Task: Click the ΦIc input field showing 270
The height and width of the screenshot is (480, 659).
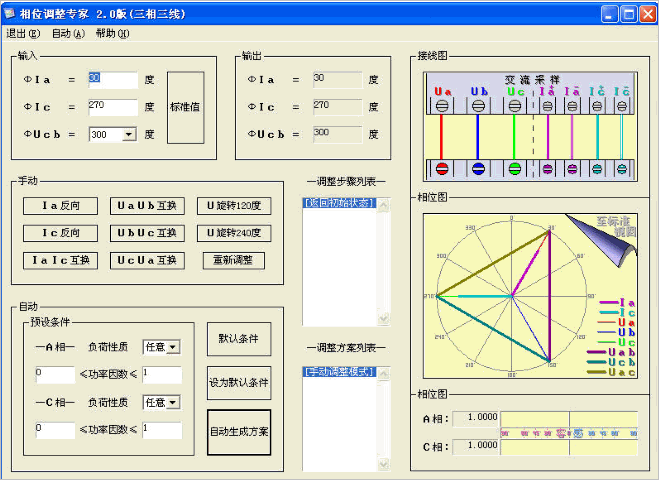Action: pyautogui.click(x=113, y=107)
